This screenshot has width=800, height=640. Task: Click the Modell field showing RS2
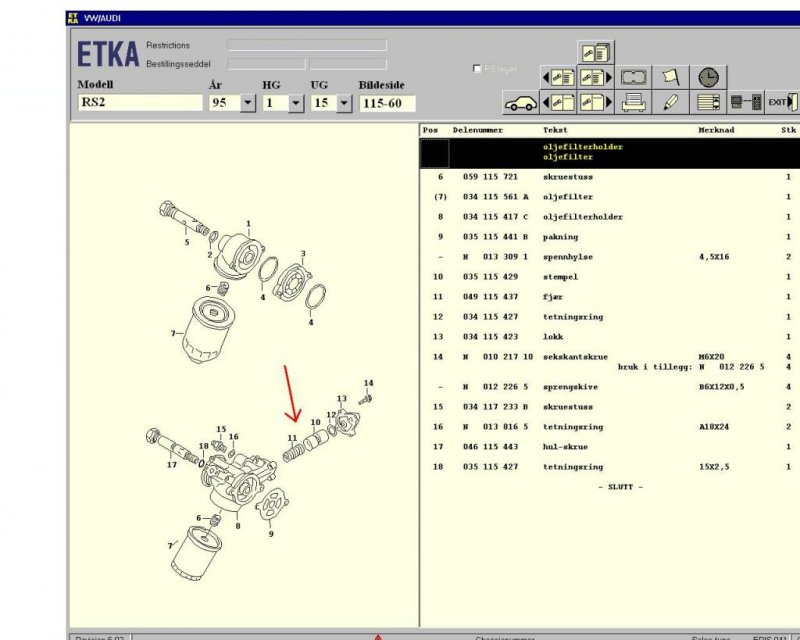click(x=139, y=103)
